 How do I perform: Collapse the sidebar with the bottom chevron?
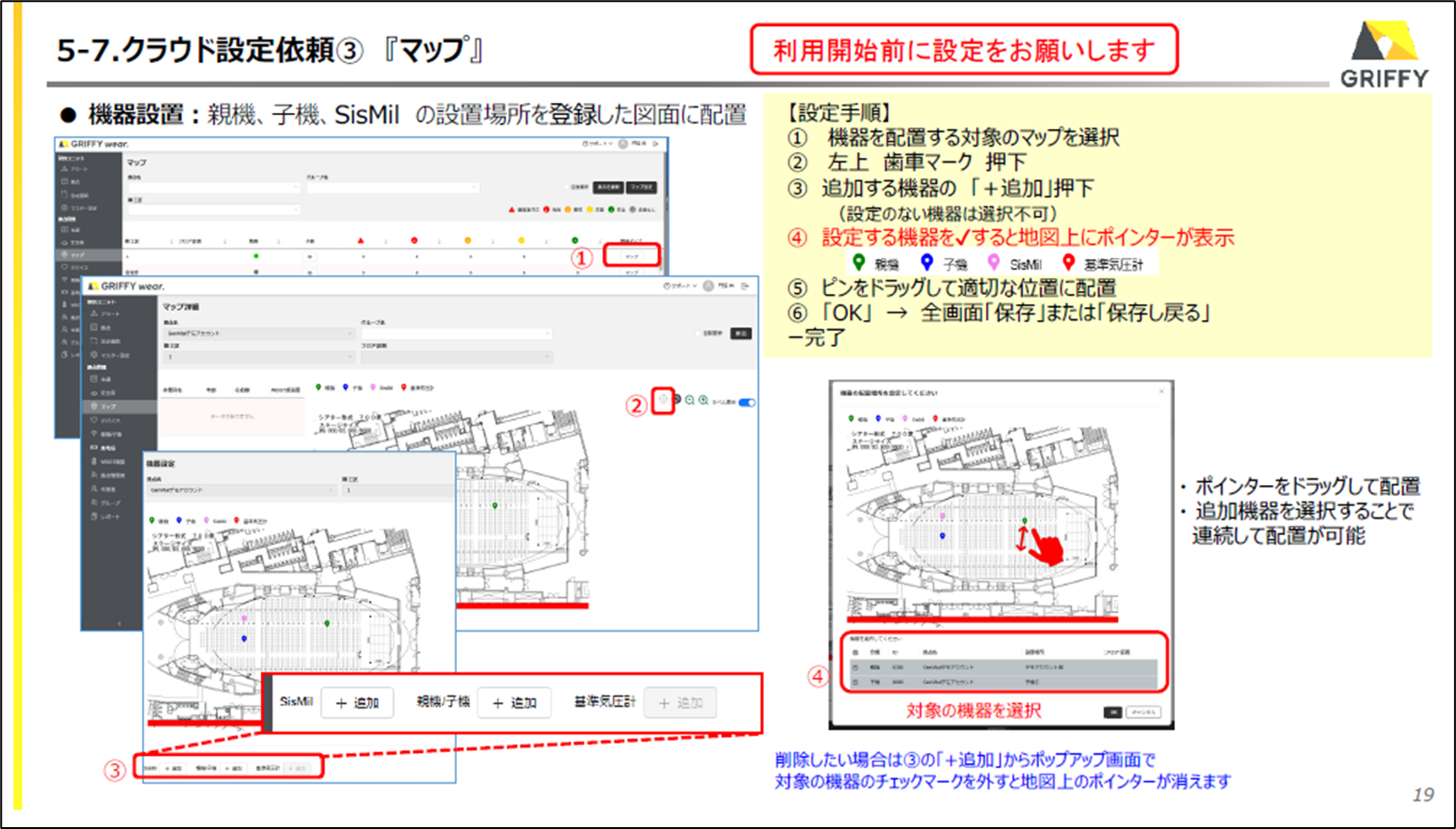[119, 623]
